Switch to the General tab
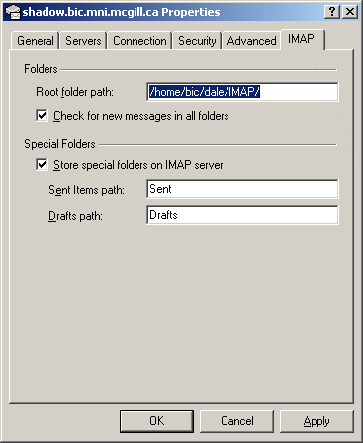Screen dimensions: 363x443 (35, 41)
